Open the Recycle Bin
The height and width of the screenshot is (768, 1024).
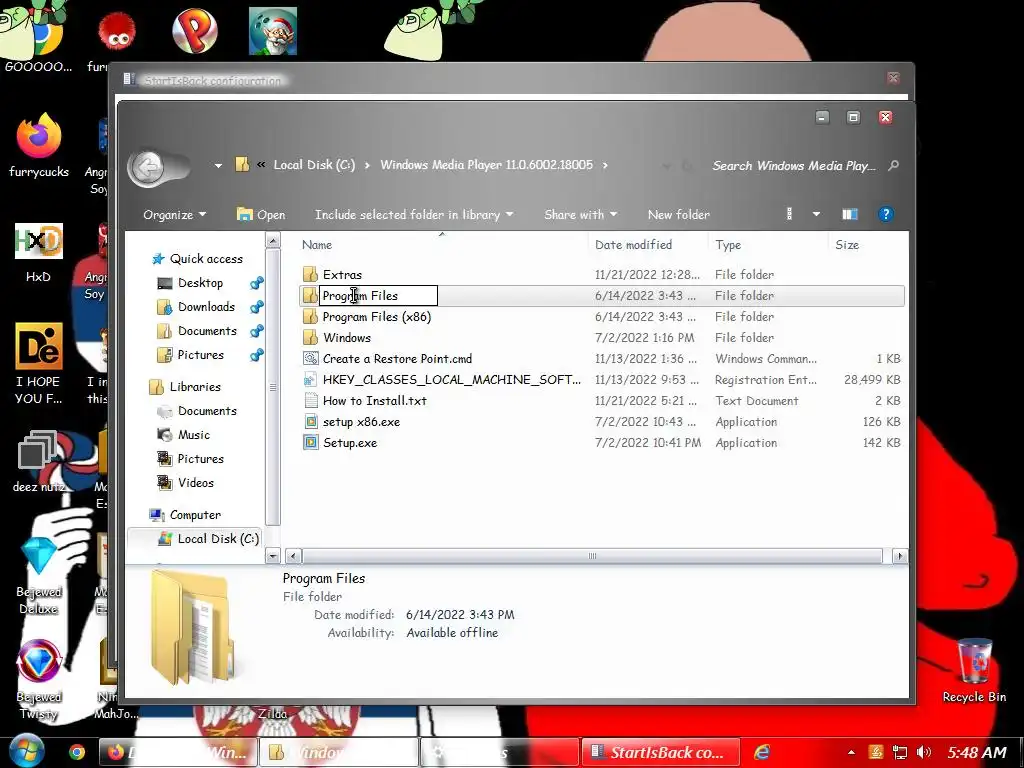click(974, 672)
